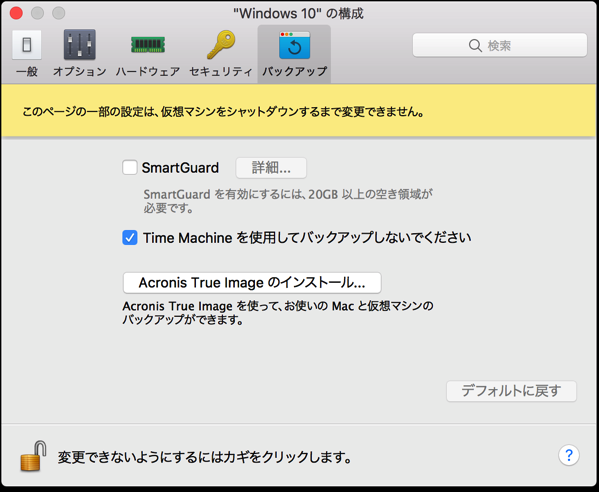Click the 詳細... details button
This screenshot has width=599, height=492.
coord(271,168)
